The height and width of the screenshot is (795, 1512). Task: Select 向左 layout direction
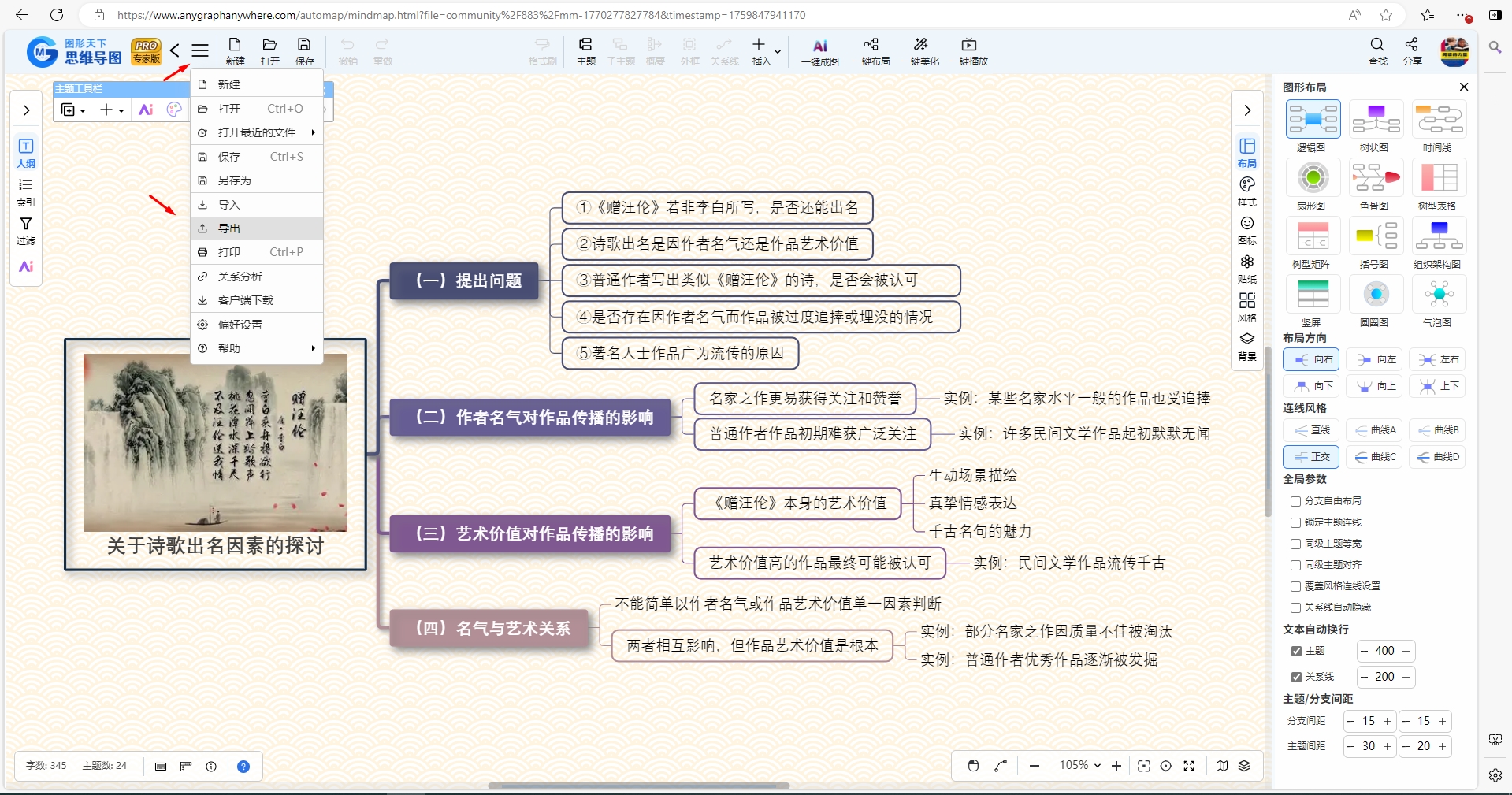(1375, 359)
